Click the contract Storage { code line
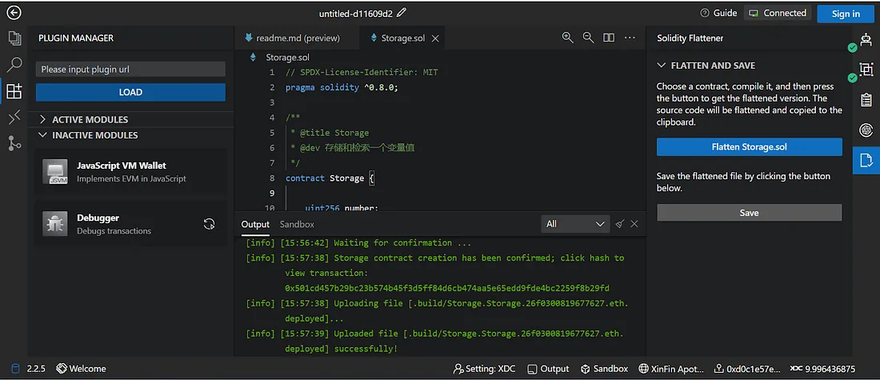 point(330,178)
